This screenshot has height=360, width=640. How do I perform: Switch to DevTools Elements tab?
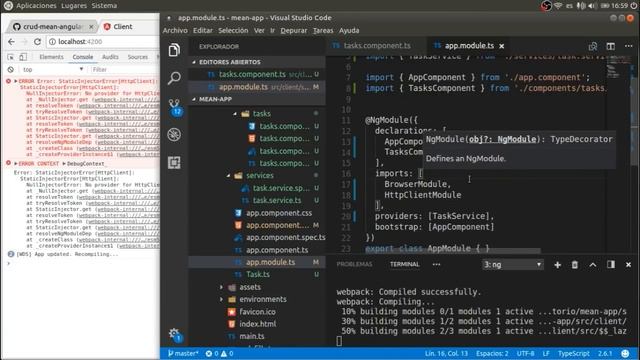click(51, 57)
